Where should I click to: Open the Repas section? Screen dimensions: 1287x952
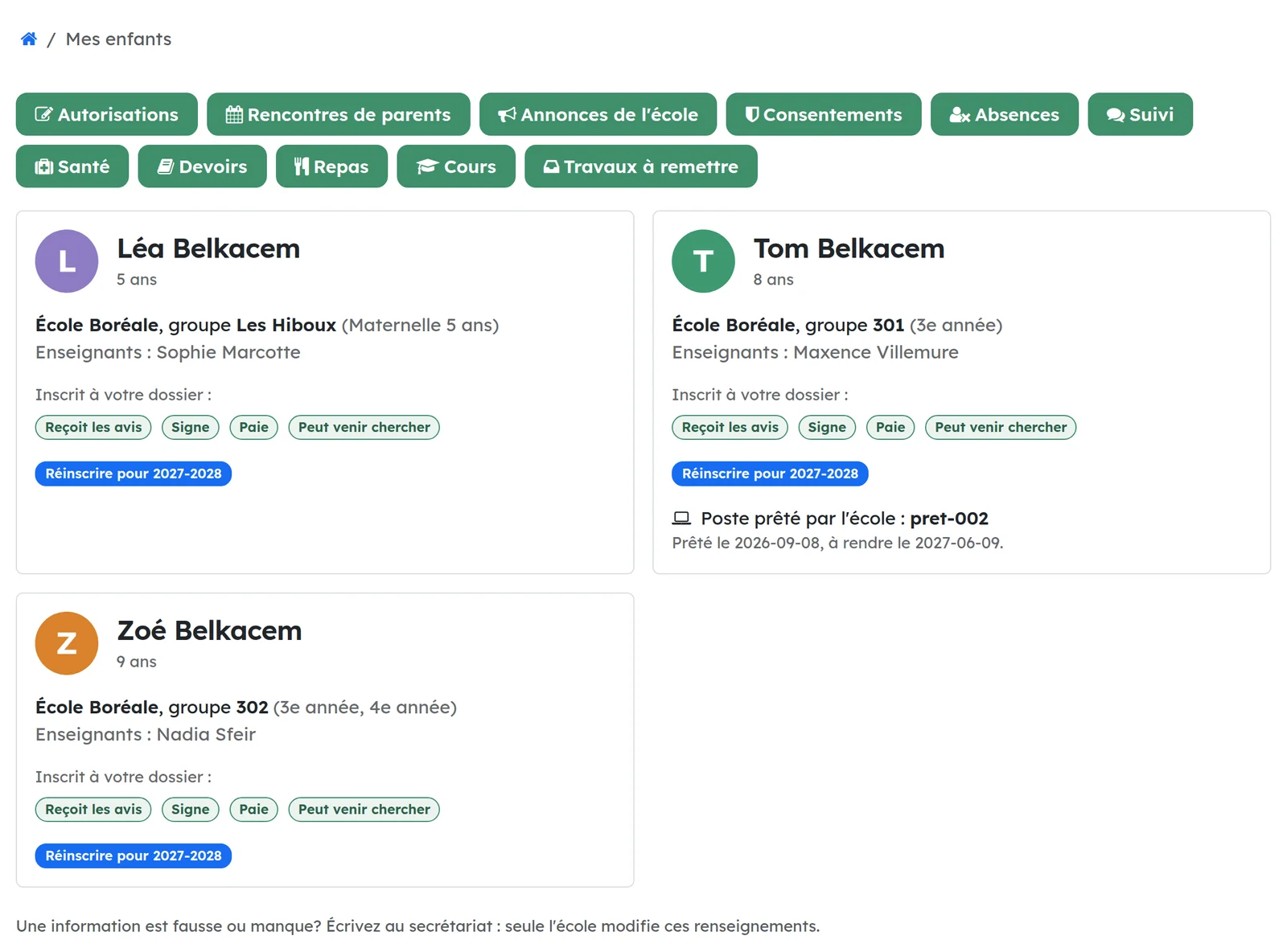pyautogui.click(x=331, y=166)
